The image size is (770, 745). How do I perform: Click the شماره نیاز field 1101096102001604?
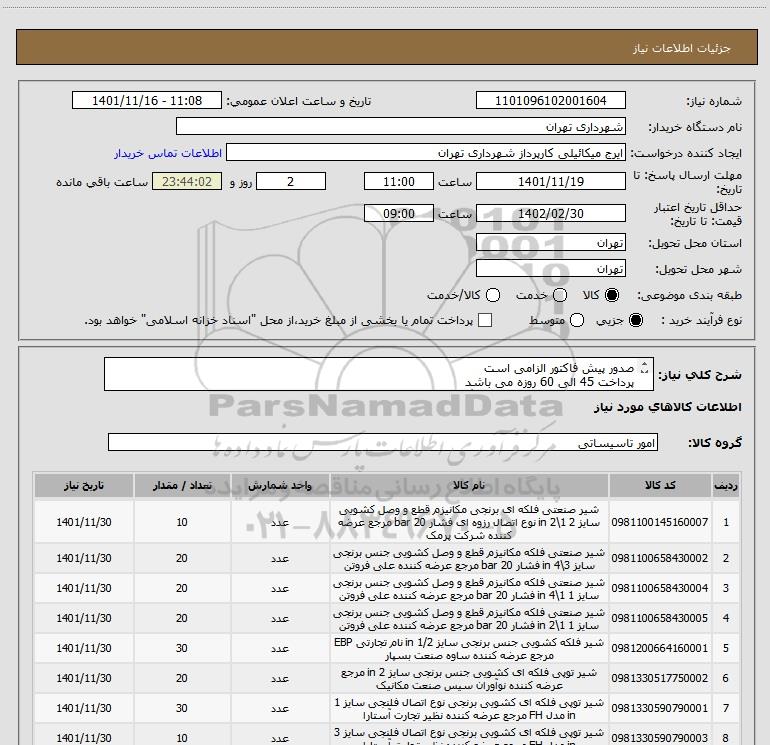tap(550, 100)
